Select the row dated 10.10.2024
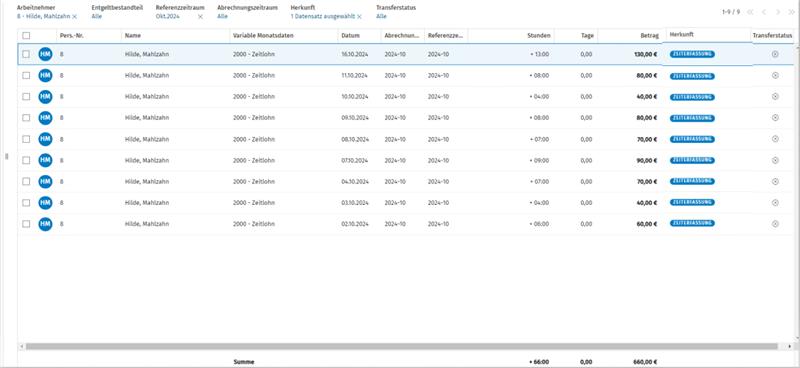Viewport: 800px width, 368px height. click(27, 96)
